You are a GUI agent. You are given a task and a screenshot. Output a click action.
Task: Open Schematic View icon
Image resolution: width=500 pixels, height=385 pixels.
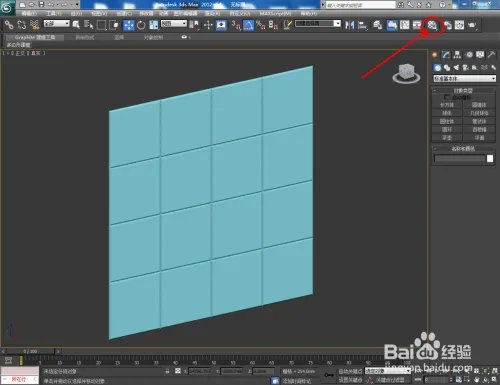[417, 25]
